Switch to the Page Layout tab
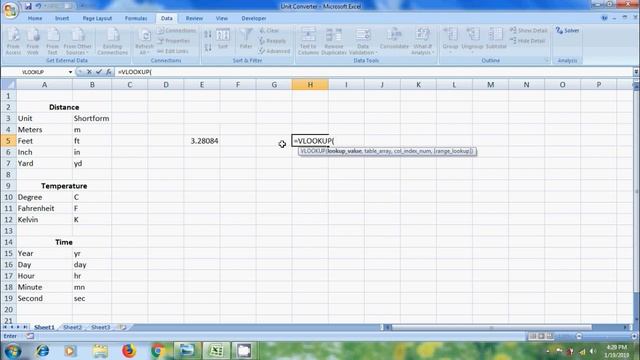This screenshot has height=360, width=640. 97,18
